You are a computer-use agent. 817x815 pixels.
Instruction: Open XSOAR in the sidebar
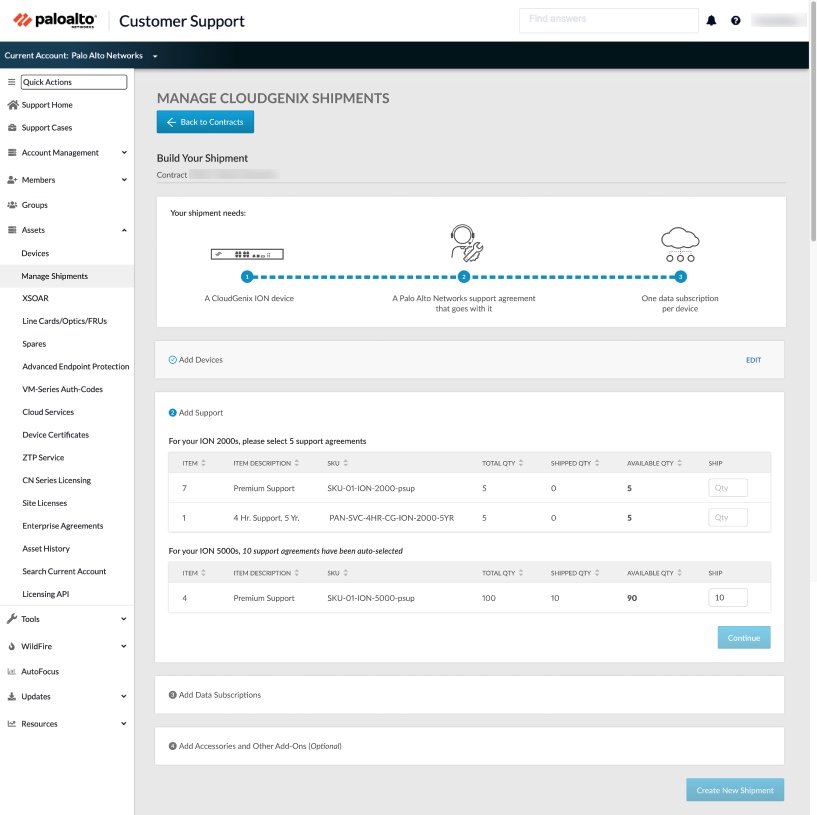[35, 298]
